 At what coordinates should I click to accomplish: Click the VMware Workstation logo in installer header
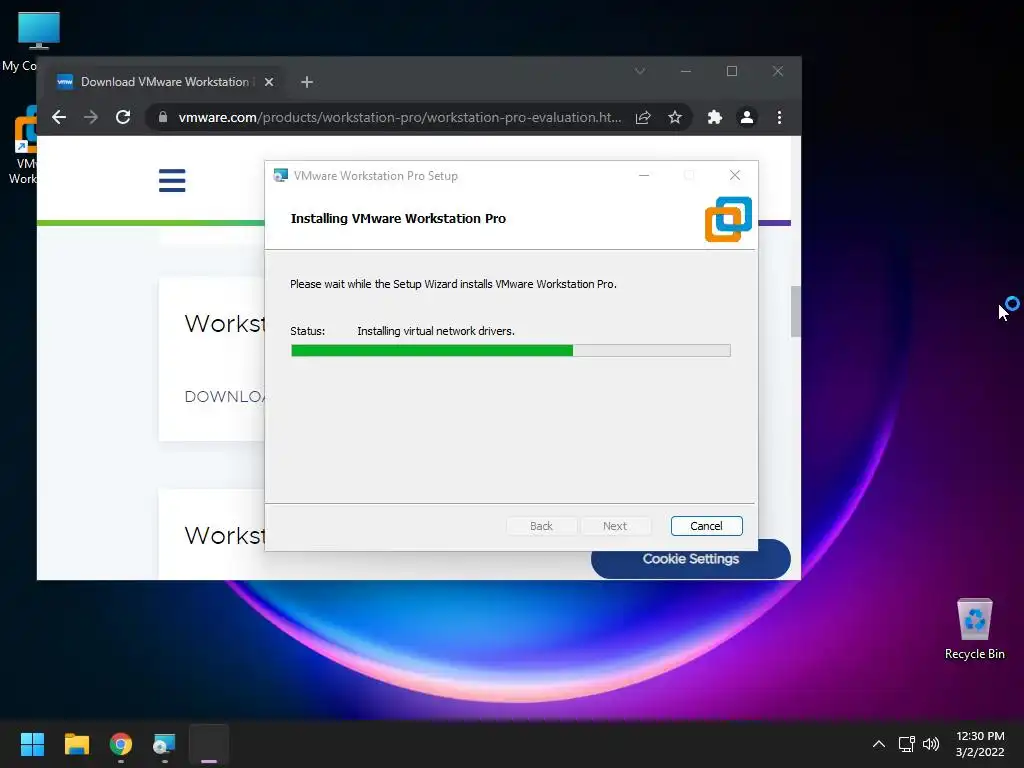[x=728, y=219]
